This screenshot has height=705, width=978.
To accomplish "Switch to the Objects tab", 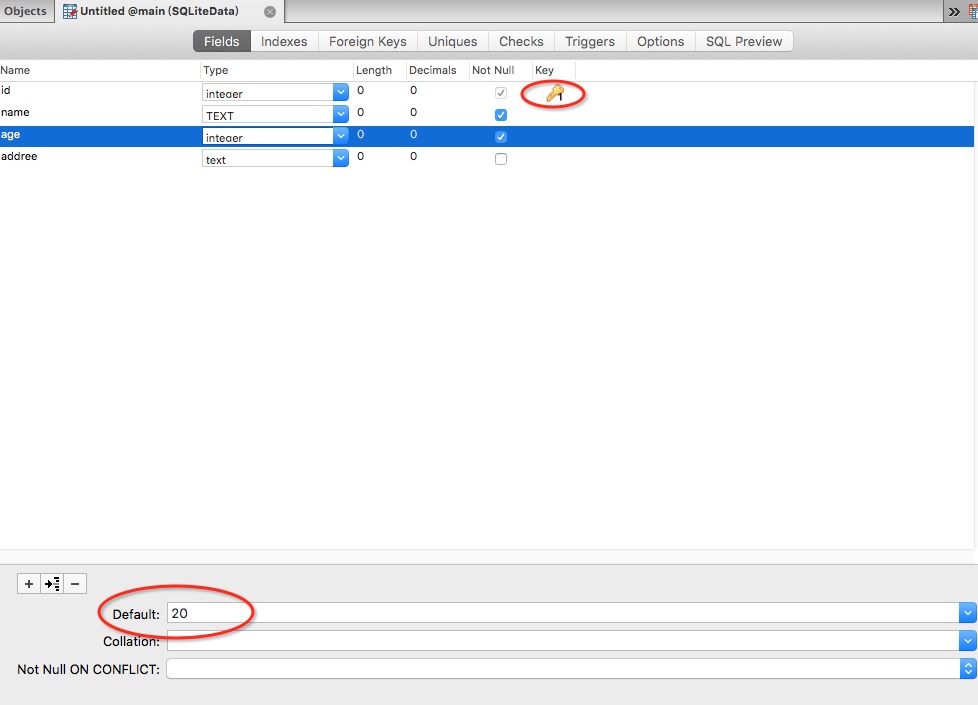I will 26,11.
